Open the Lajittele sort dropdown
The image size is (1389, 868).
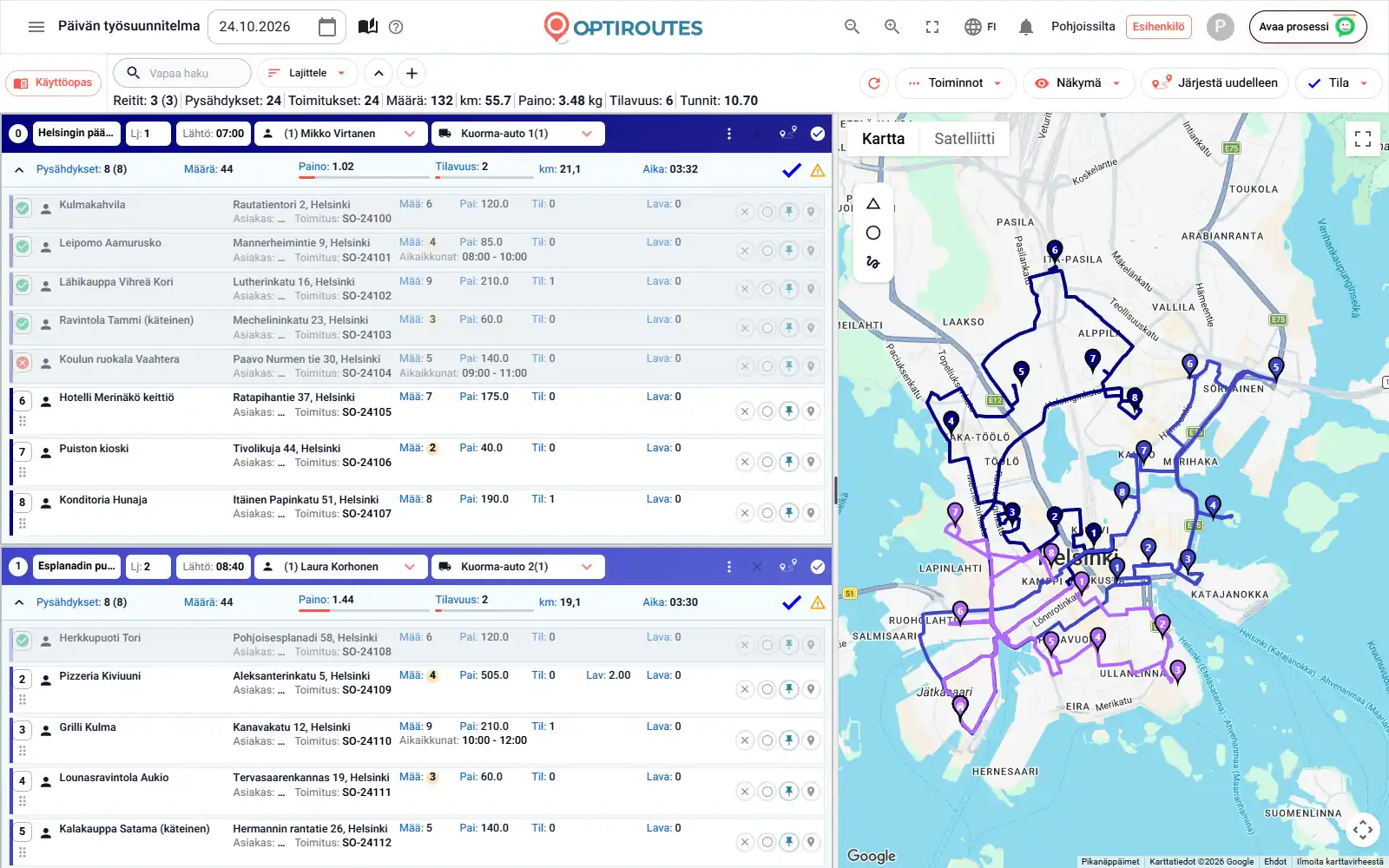[x=307, y=73]
